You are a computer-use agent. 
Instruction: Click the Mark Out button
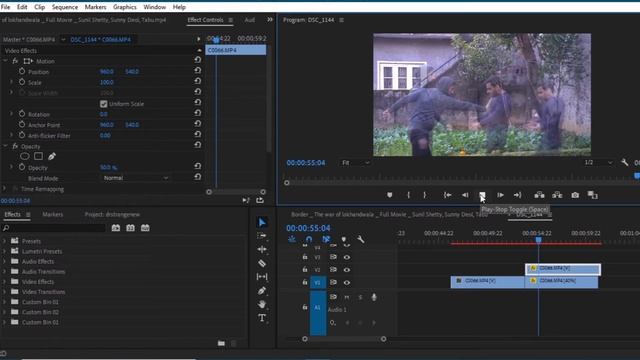424,195
